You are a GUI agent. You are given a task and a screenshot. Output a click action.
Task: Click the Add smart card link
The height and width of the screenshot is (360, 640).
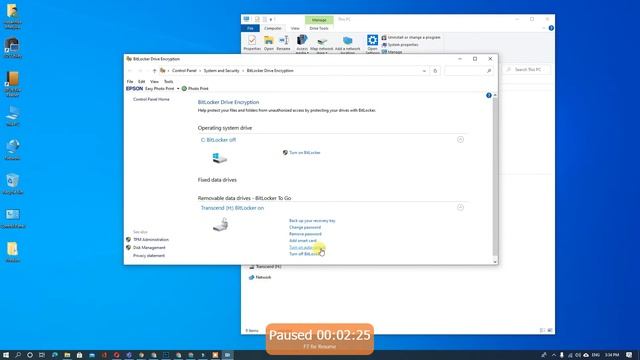coord(303,241)
